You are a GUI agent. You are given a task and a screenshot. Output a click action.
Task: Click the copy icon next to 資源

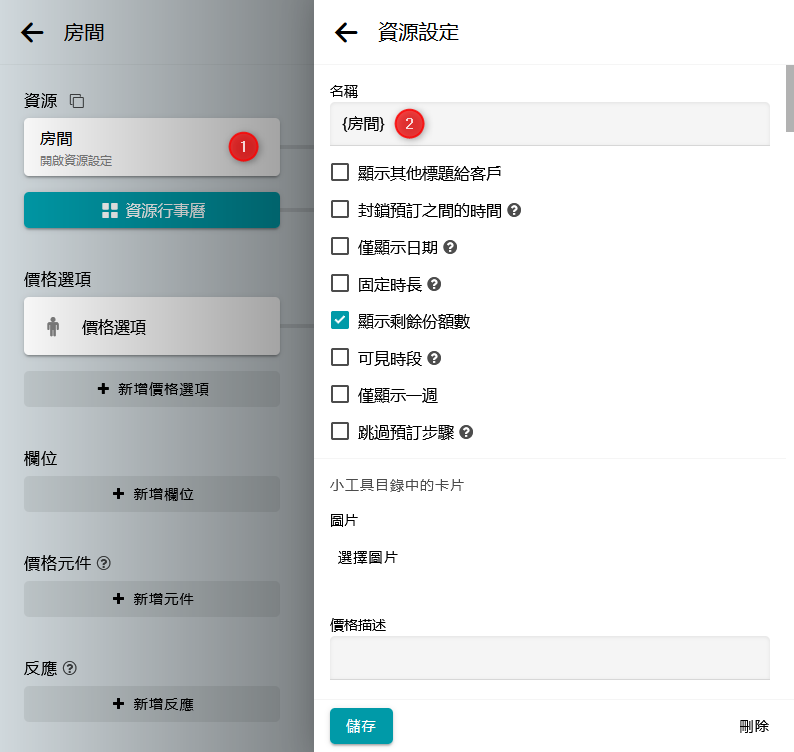77,101
